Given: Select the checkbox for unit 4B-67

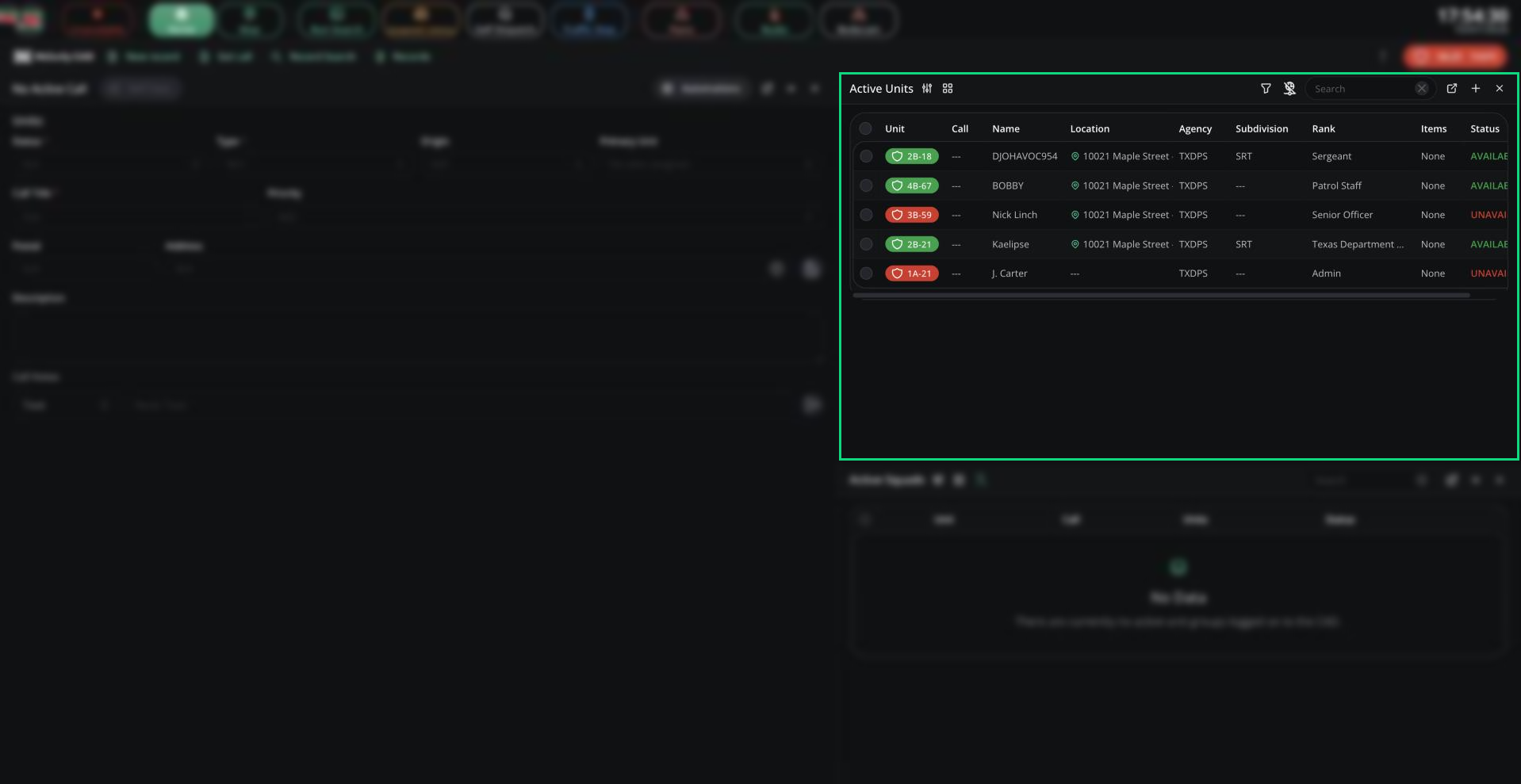Looking at the screenshot, I should 866,185.
